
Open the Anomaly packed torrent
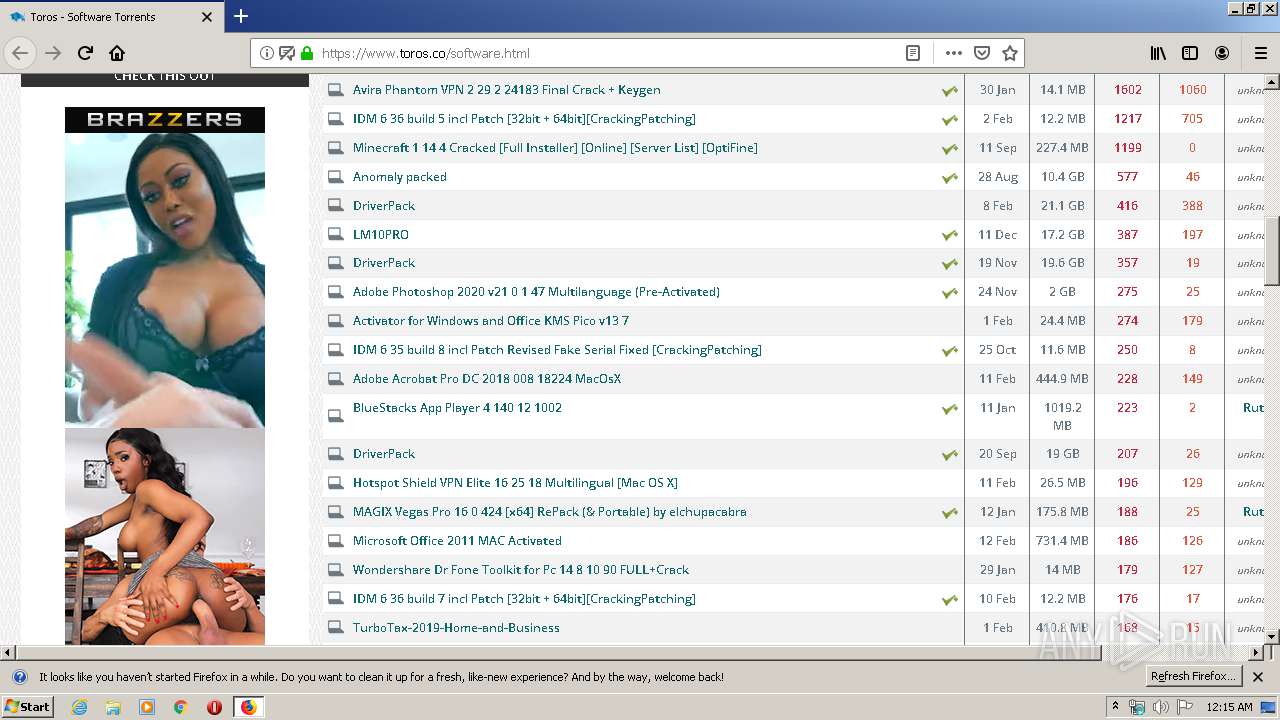400,177
